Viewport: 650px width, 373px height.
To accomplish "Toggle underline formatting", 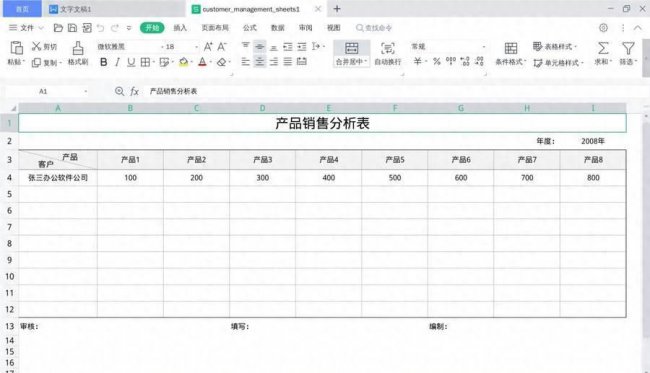I will 131,62.
